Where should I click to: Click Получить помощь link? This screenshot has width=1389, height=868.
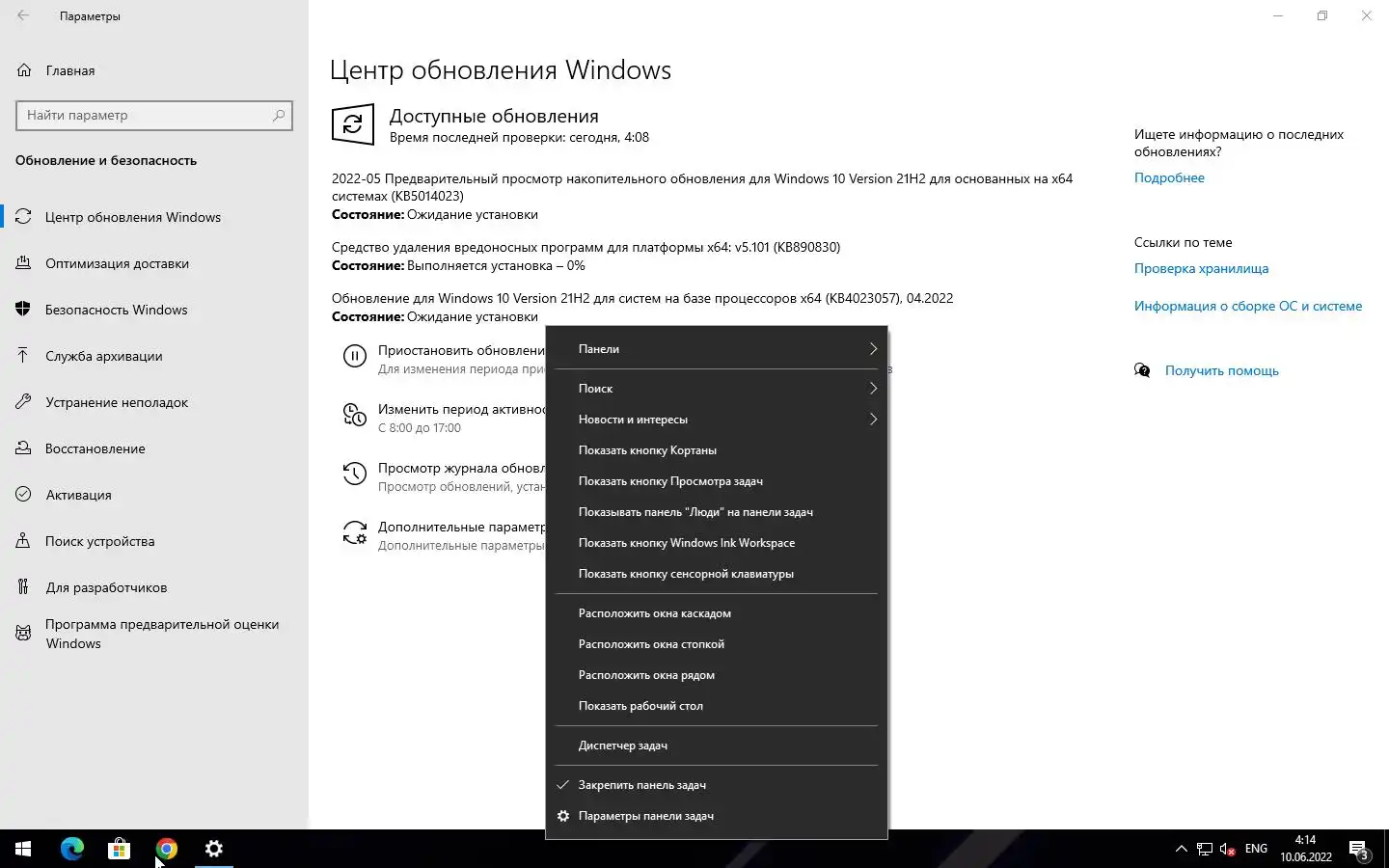click(x=1221, y=370)
